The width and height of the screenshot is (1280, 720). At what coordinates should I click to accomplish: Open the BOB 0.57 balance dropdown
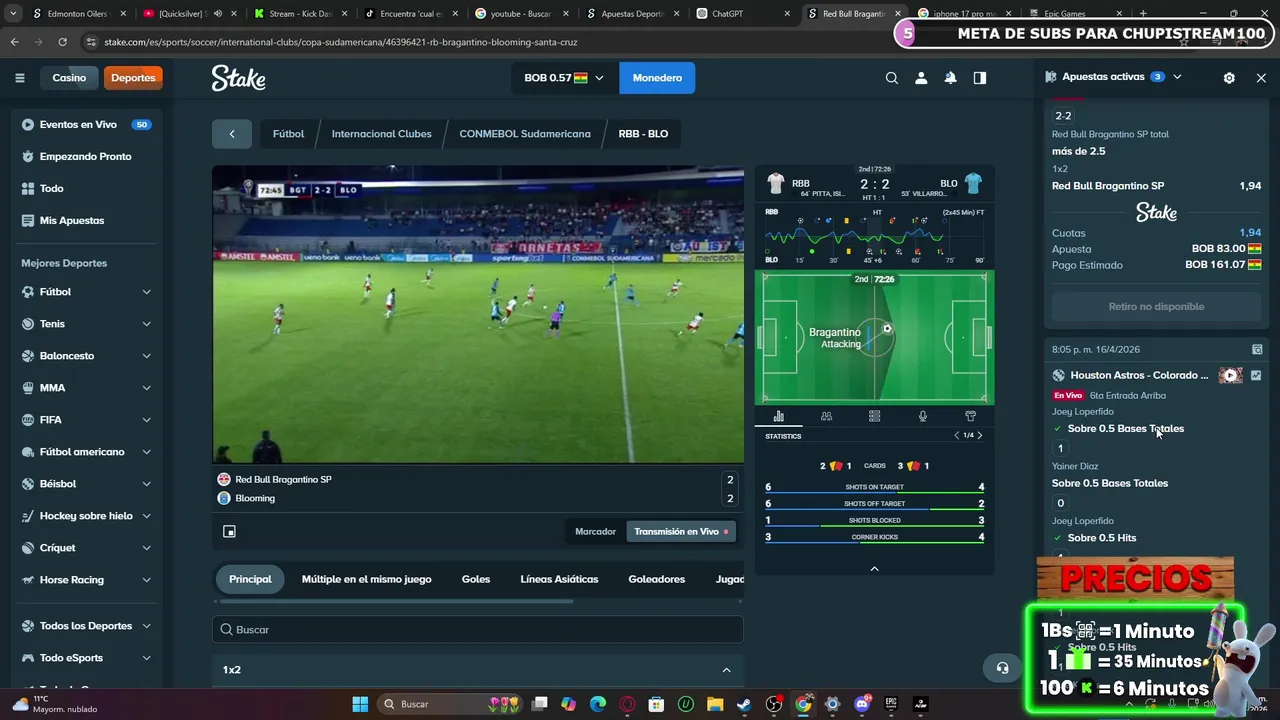564,78
